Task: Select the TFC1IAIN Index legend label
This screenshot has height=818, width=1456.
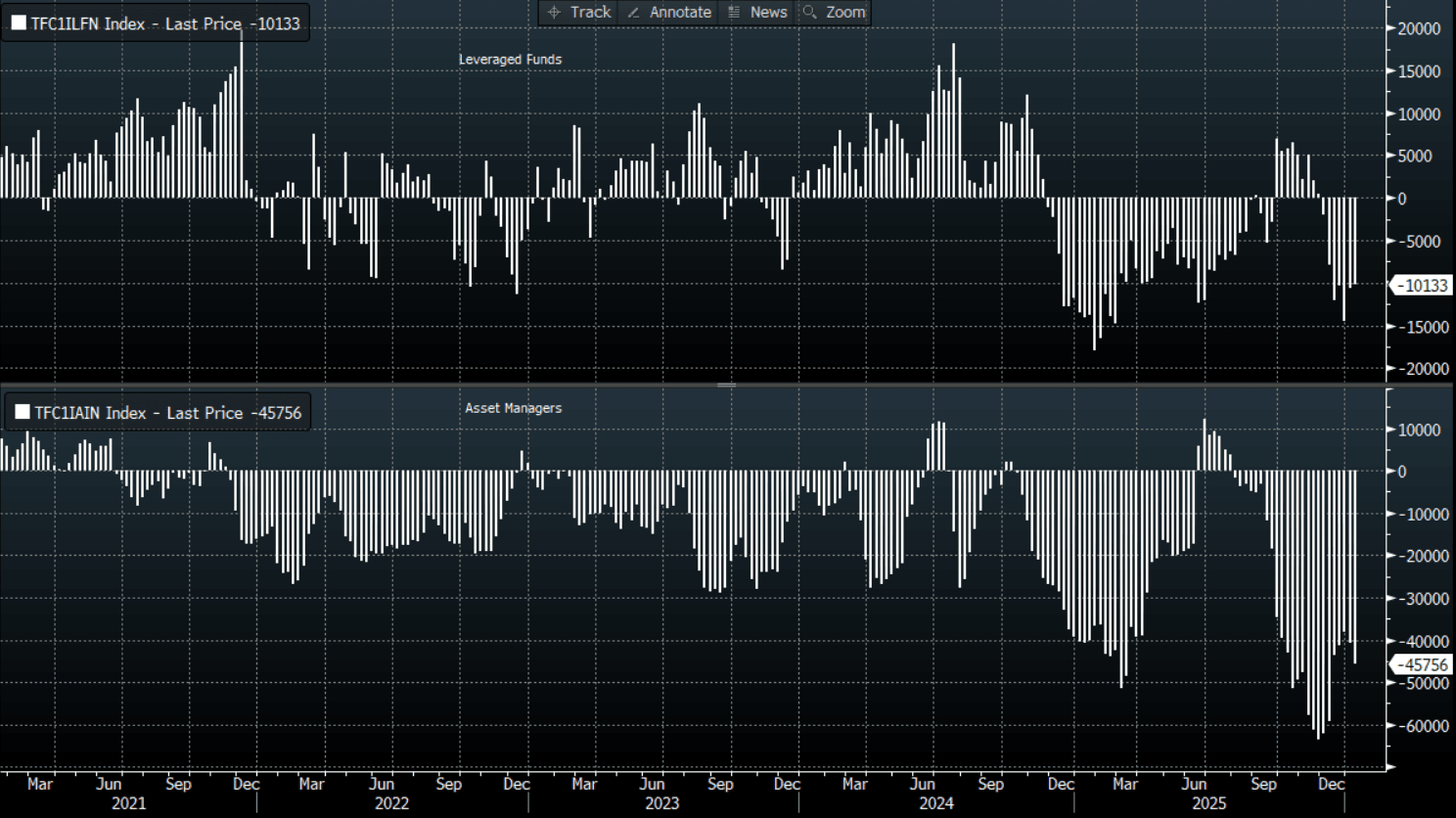Action: (x=167, y=413)
